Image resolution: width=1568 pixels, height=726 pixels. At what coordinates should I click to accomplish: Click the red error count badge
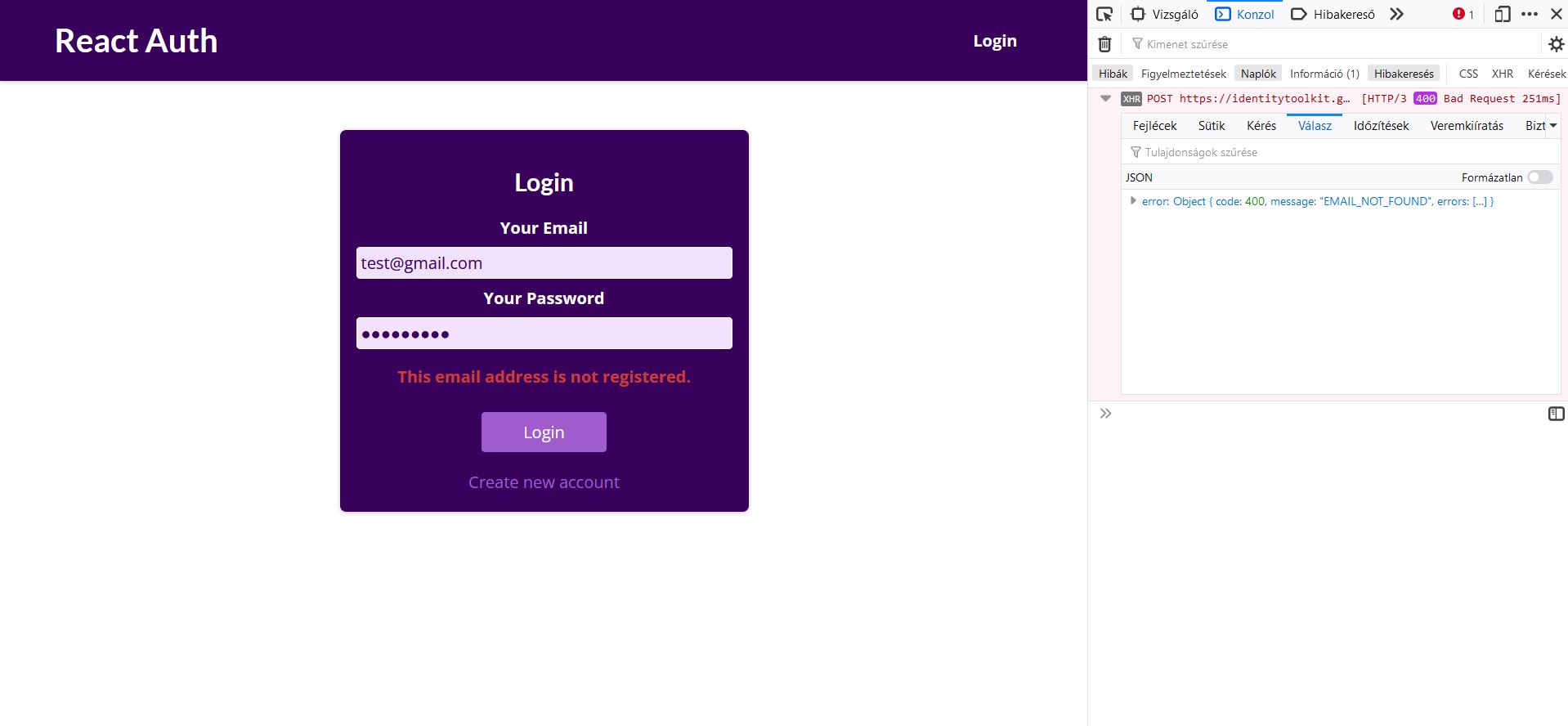pyautogui.click(x=1463, y=14)
